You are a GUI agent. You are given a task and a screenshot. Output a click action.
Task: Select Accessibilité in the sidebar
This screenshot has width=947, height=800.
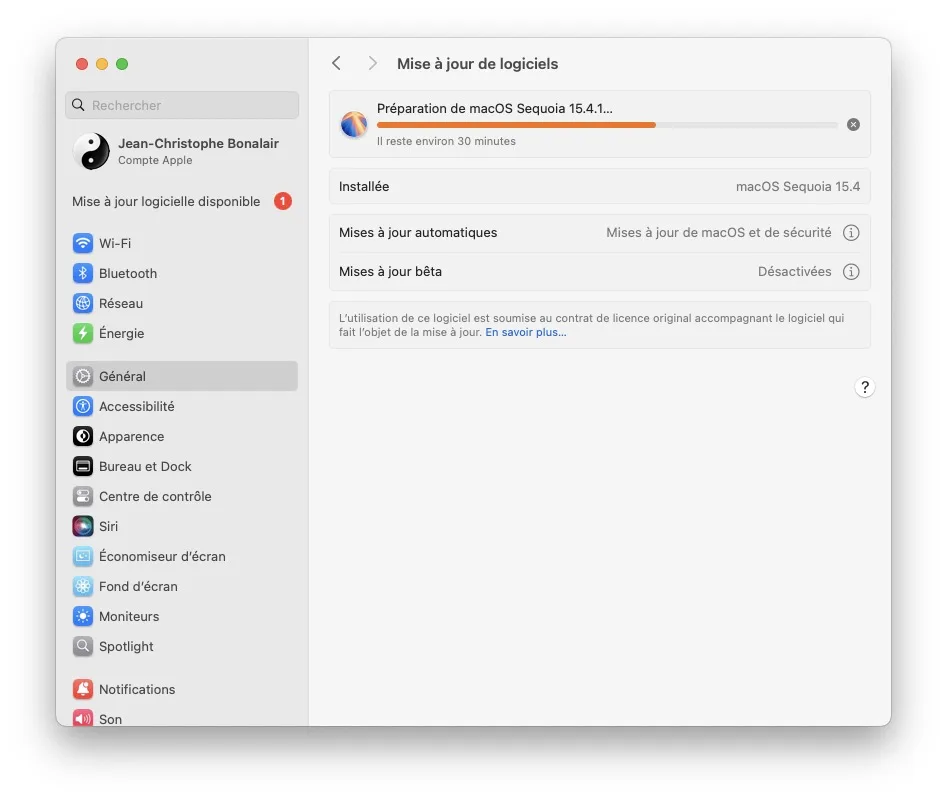click(182, 406)
